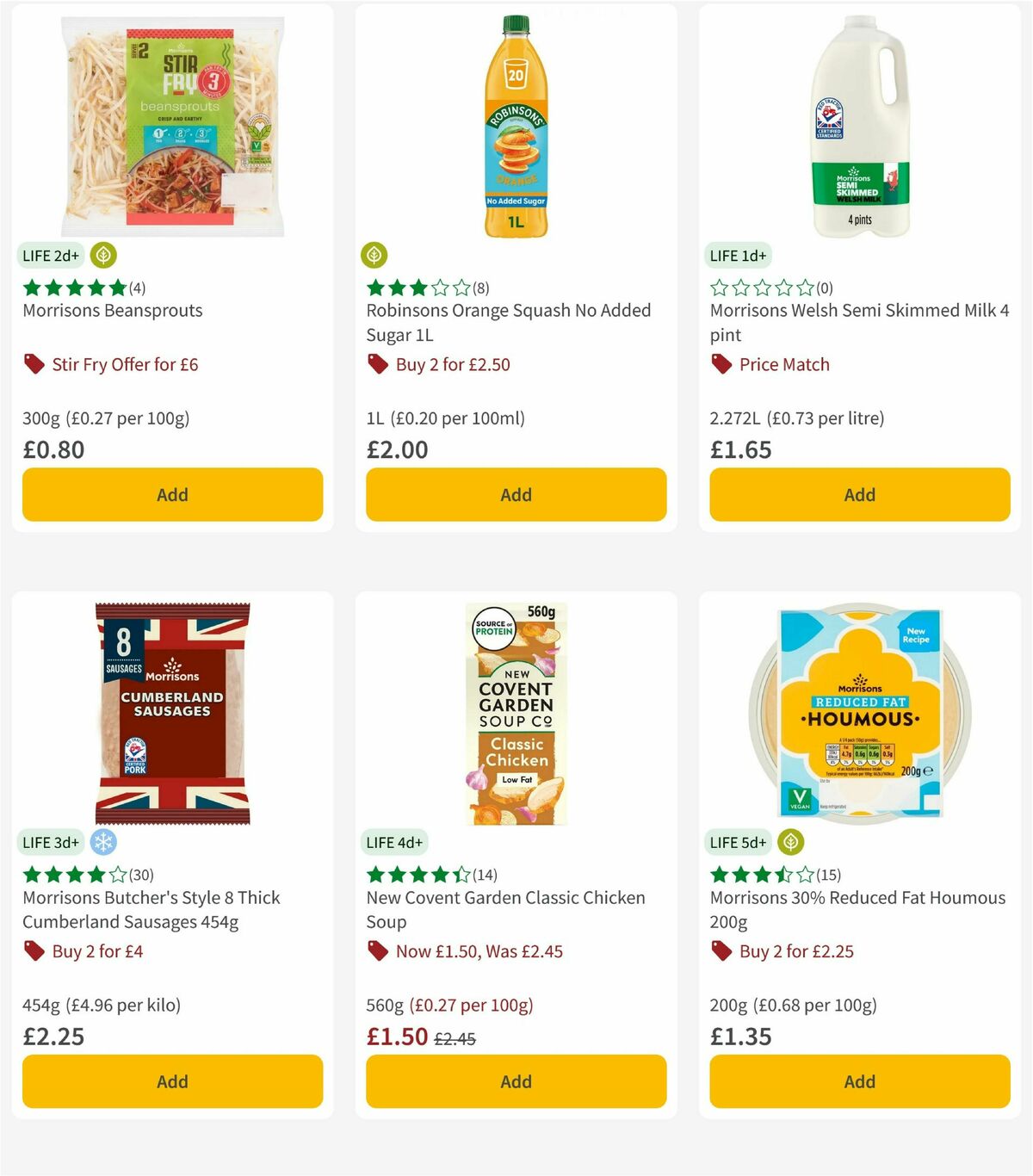Click the offer tag icon beside Buy 2 for £4

click(x=33, y=950)
